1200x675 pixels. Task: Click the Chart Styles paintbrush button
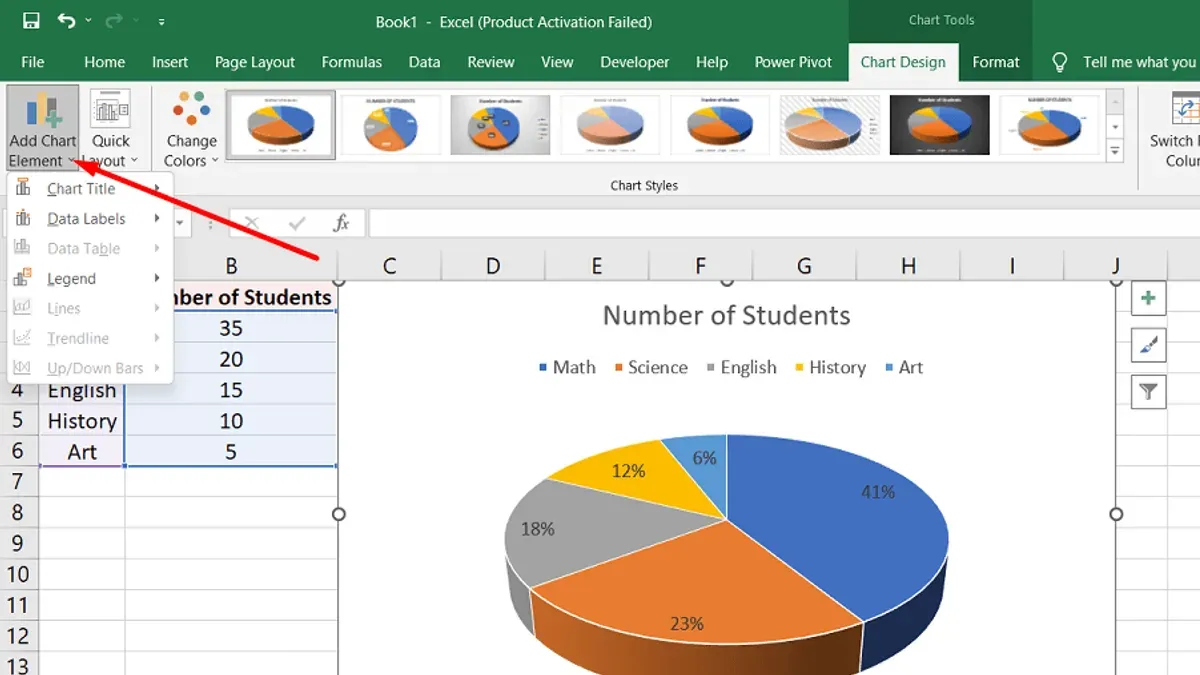pos(1148,345)
